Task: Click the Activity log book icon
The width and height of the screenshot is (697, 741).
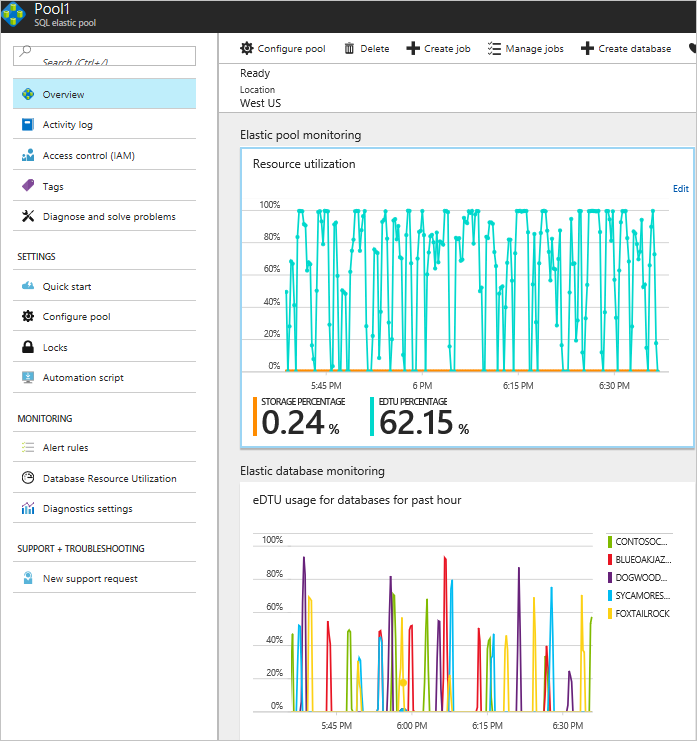Action: [x=28, y=124]
